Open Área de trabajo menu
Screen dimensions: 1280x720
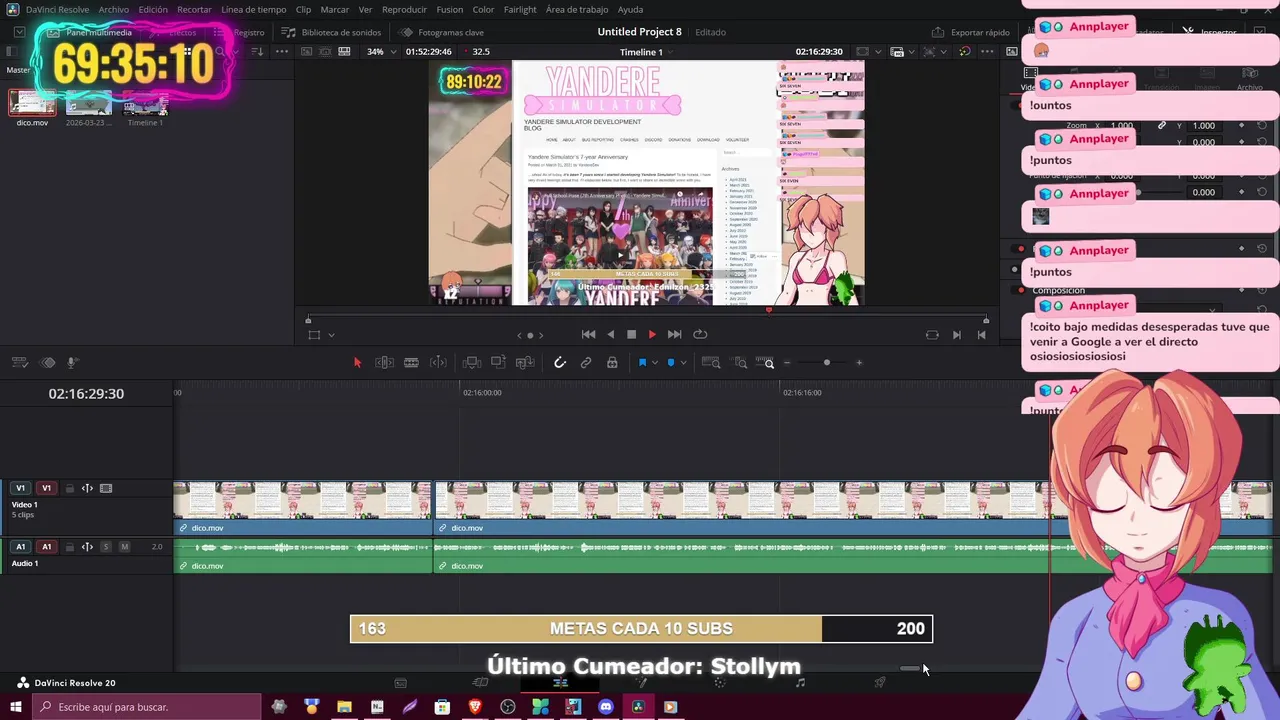point(577,9)
